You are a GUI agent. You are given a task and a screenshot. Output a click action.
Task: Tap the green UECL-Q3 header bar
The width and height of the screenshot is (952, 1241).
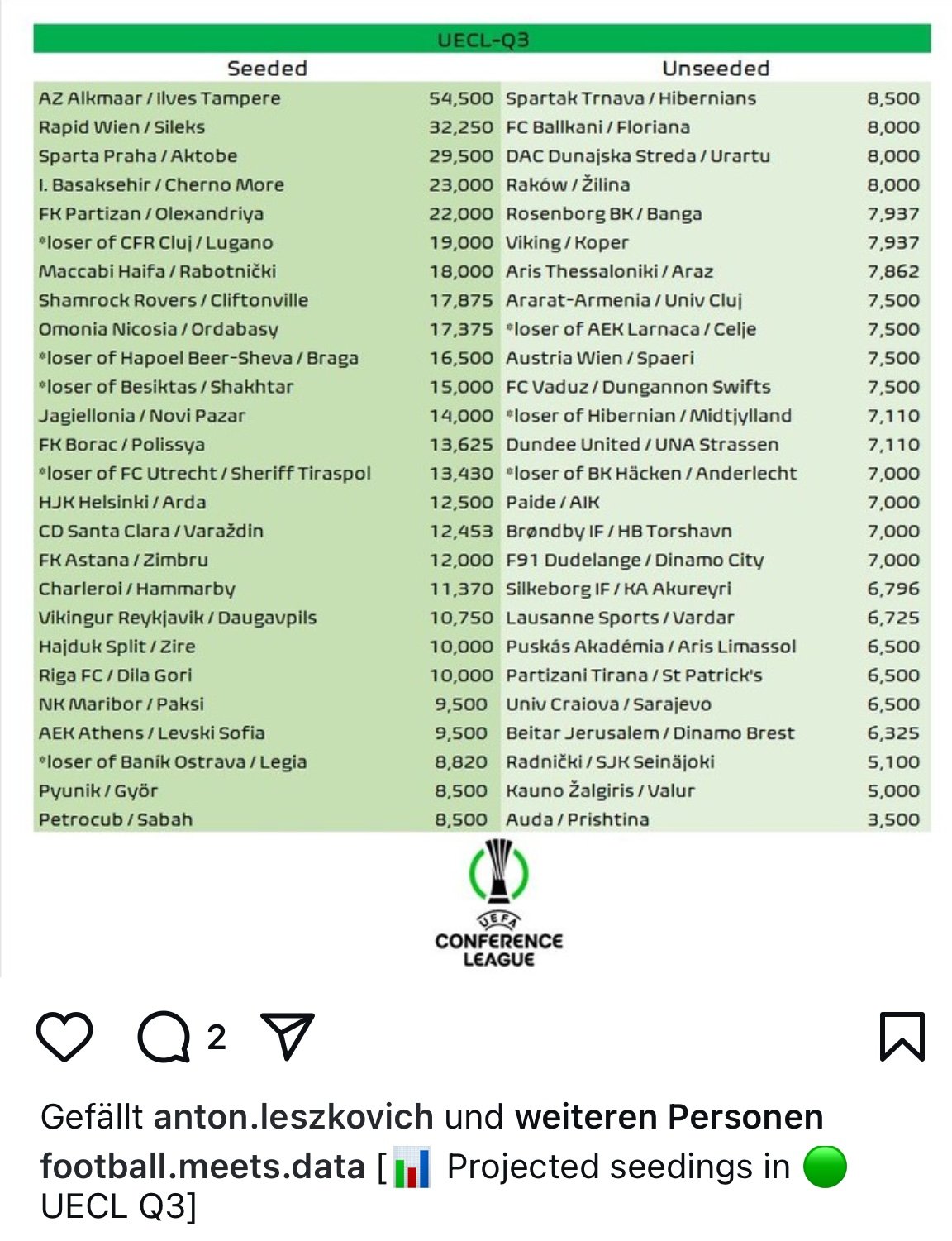click(x=482, y=39)
